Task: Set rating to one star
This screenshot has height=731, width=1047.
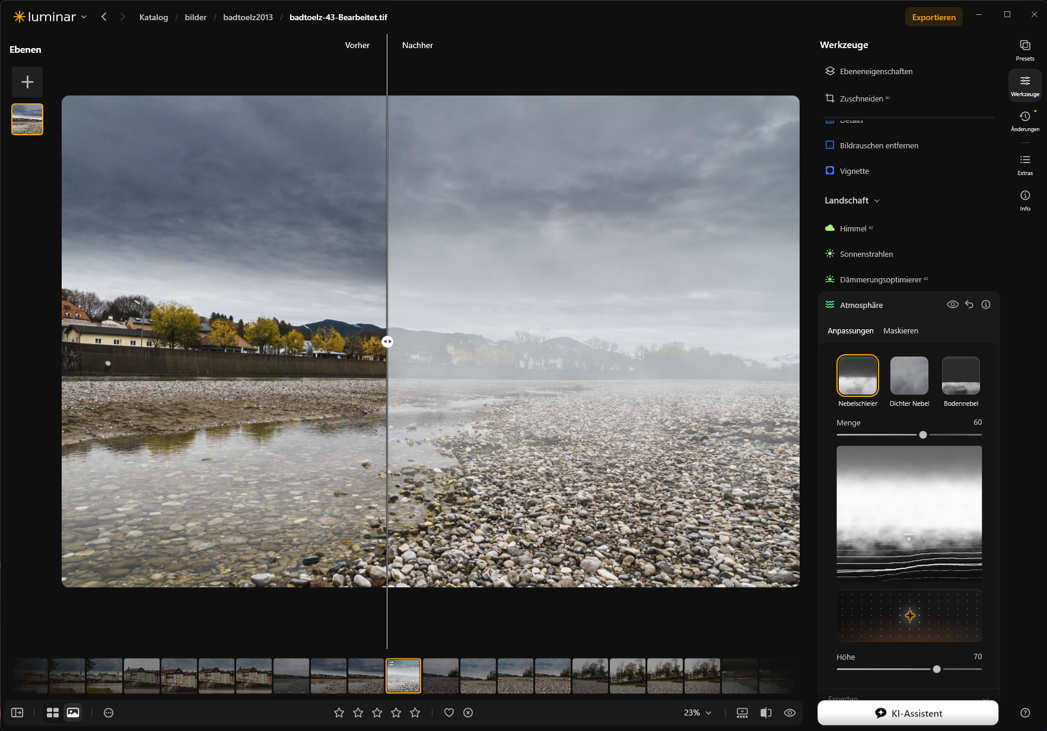Action: pyautogui.click(x=339, y=712)
